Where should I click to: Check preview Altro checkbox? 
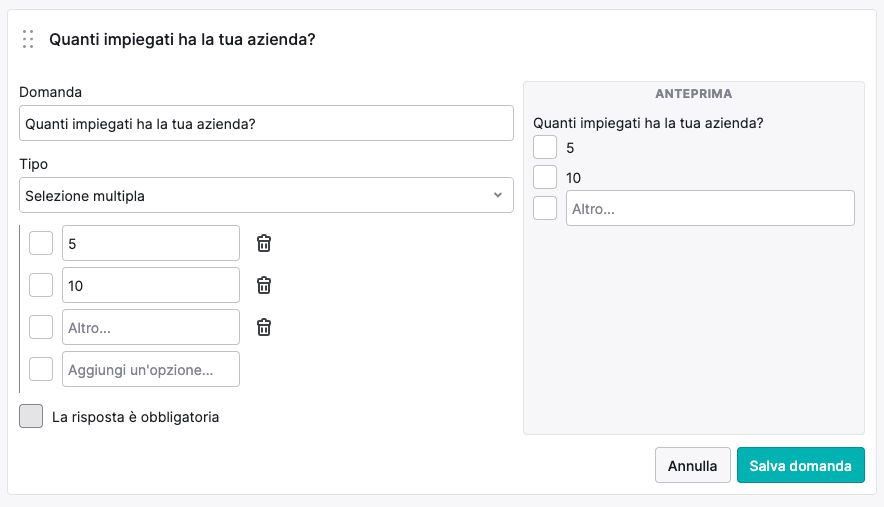545,208
